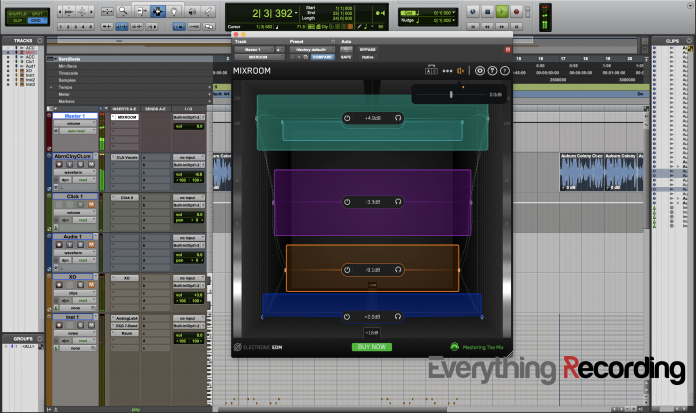The image size is (696, 413).
Task: Unmute the Click 1 track
Action: point(91,204)
